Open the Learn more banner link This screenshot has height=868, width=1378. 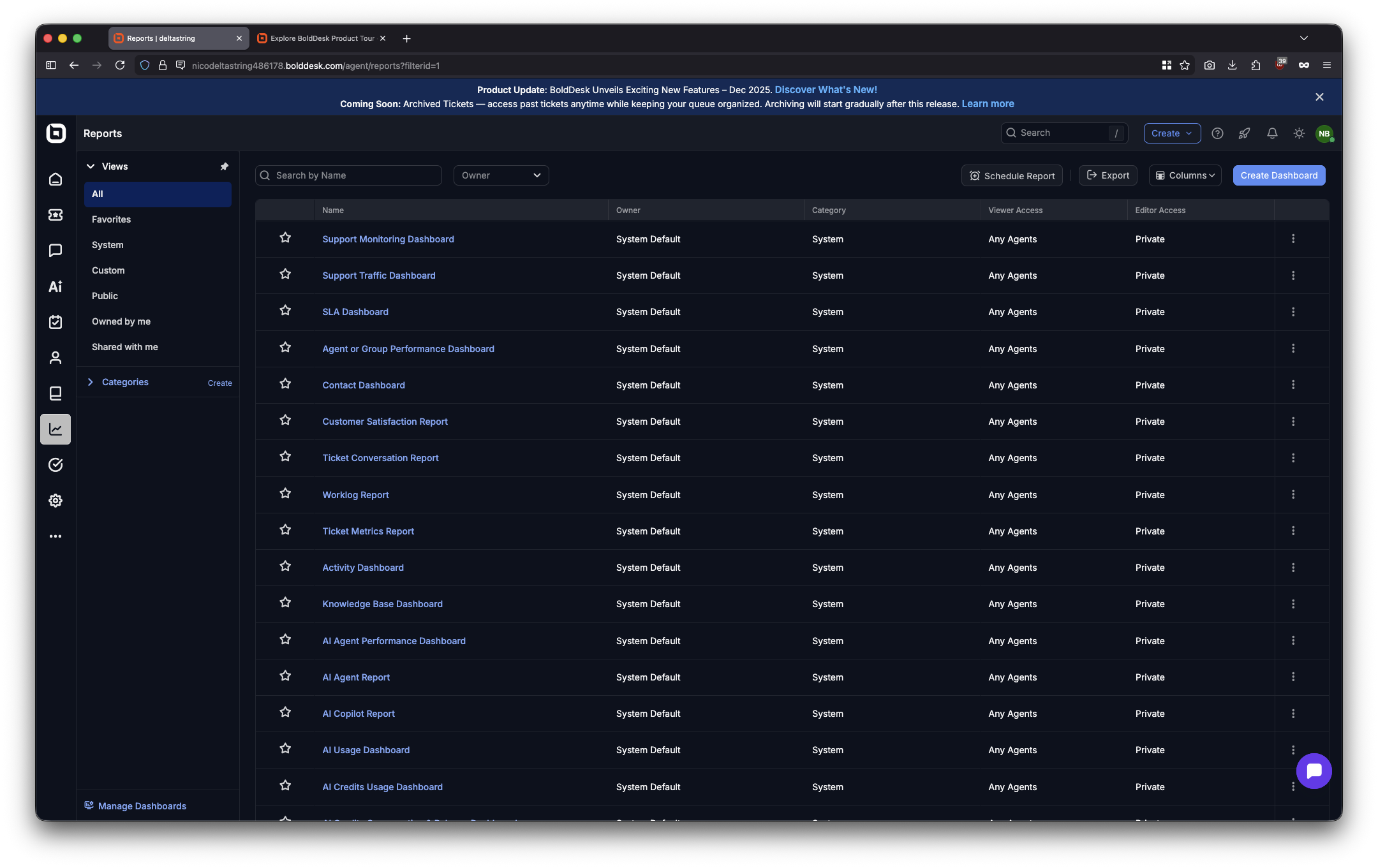988,104
